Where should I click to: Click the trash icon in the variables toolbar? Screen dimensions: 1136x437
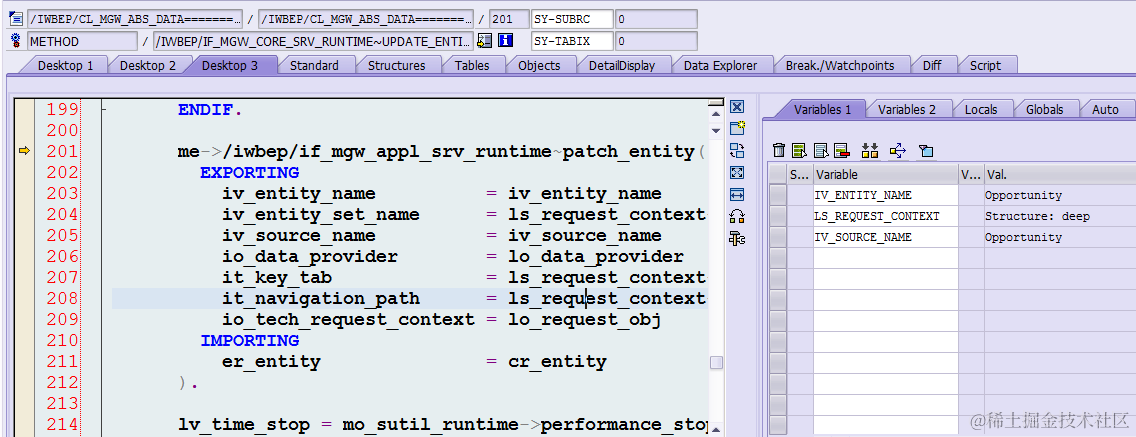779,151
